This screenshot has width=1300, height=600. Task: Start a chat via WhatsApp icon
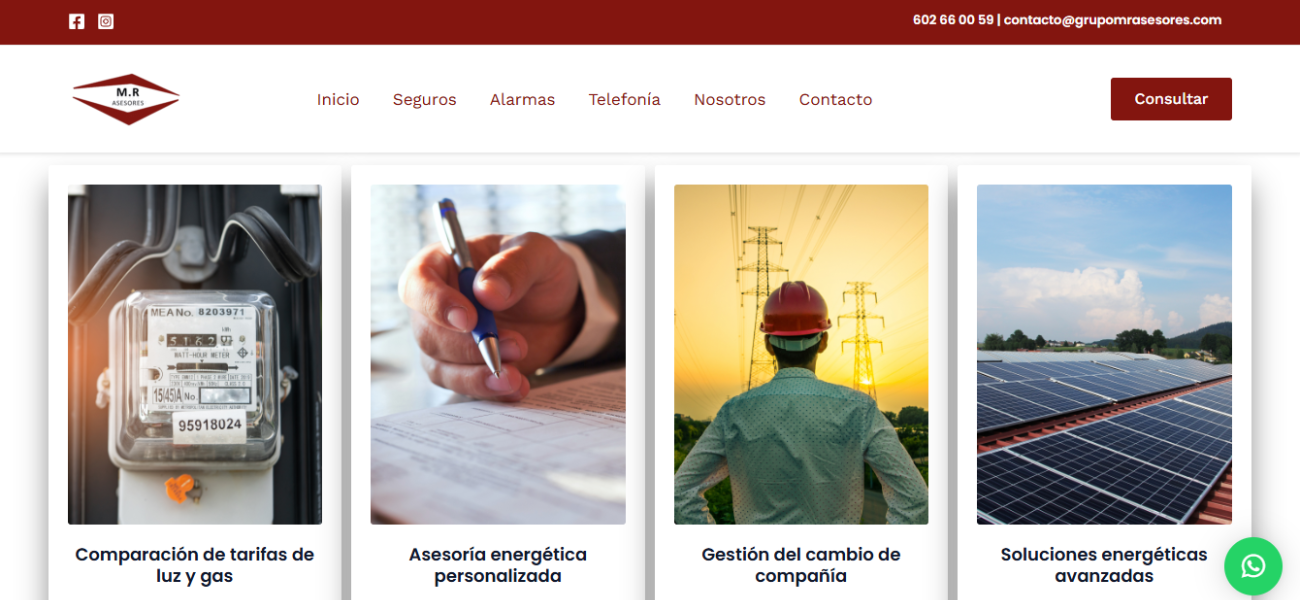[1253, 567]
